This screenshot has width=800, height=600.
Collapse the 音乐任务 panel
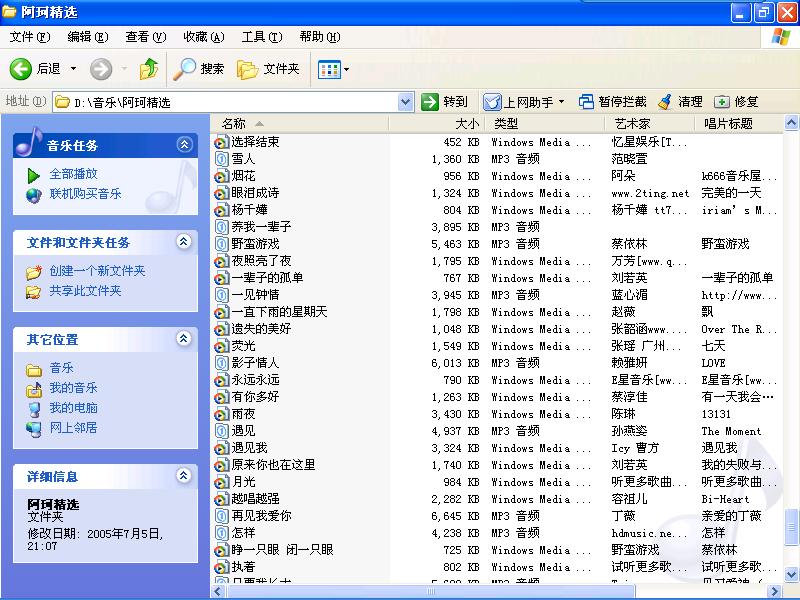point(184,145)
